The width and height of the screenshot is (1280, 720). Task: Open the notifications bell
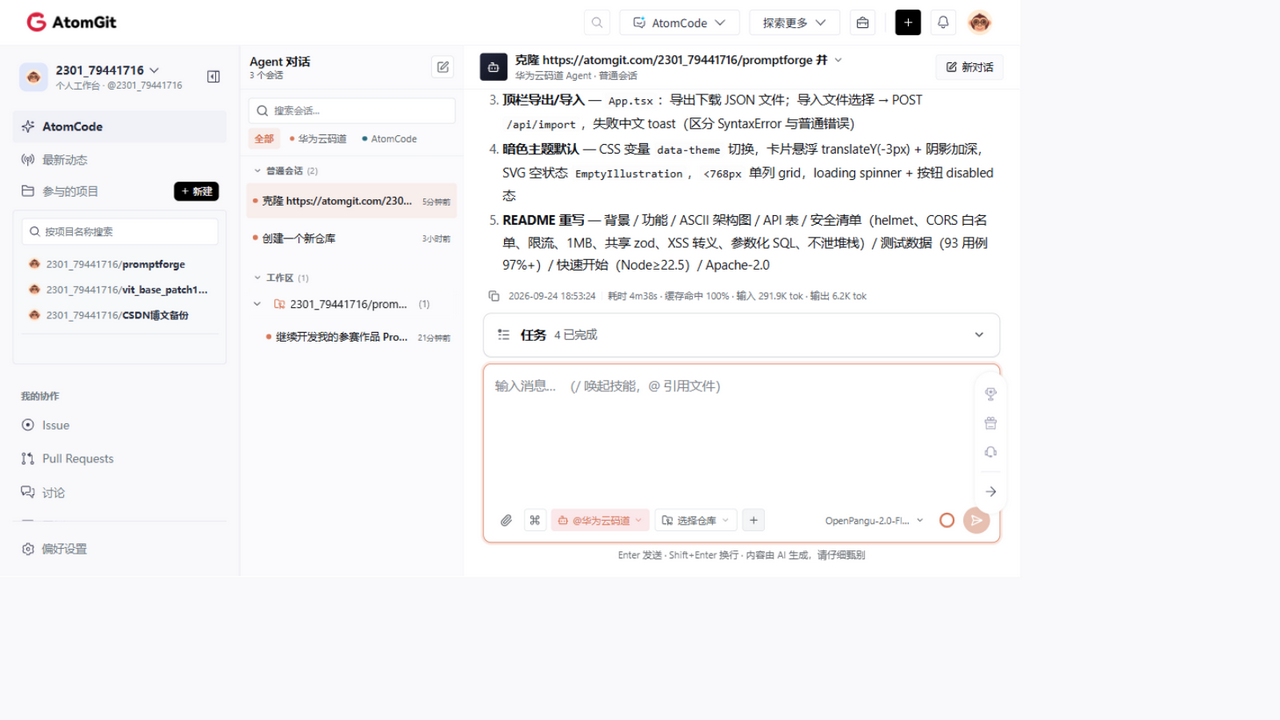pyautogui.click(x=943, y=22)
